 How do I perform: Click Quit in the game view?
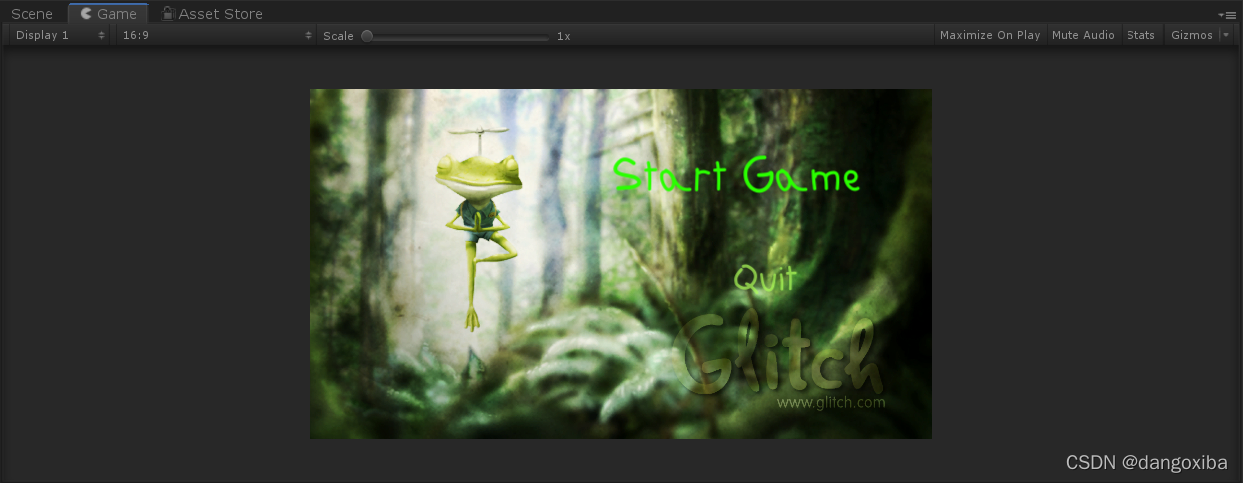[x=766, y=277]
